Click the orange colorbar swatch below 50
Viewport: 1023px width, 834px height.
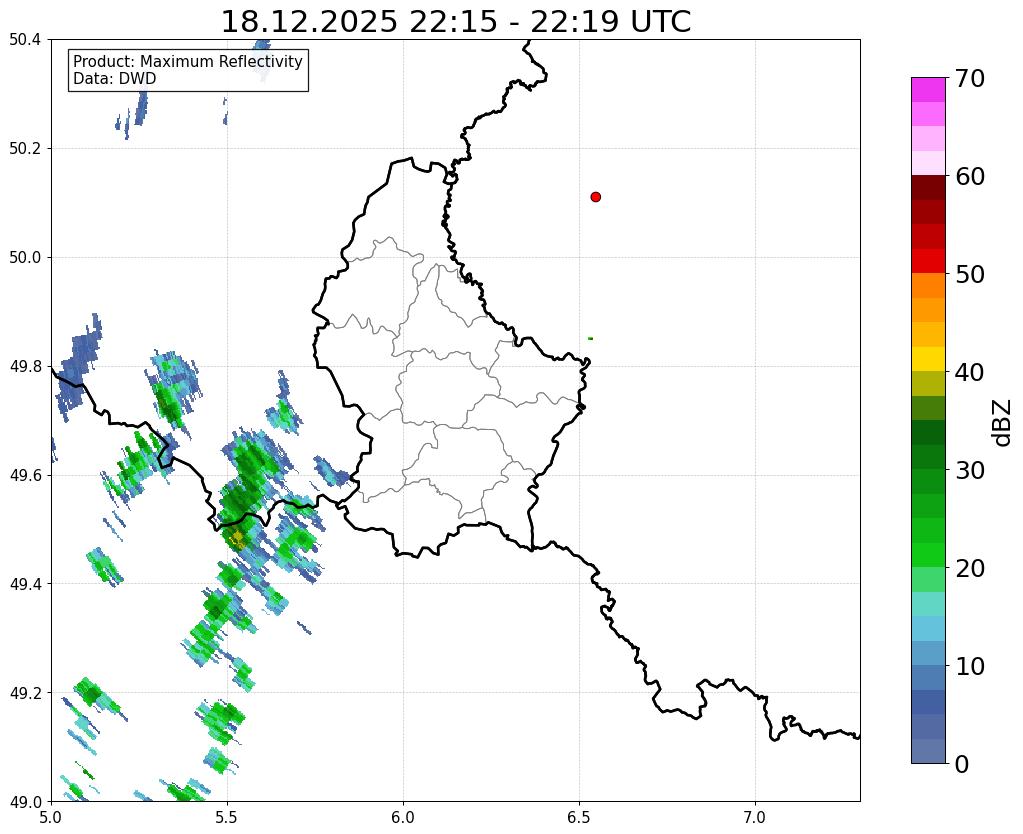click(928, 286)
